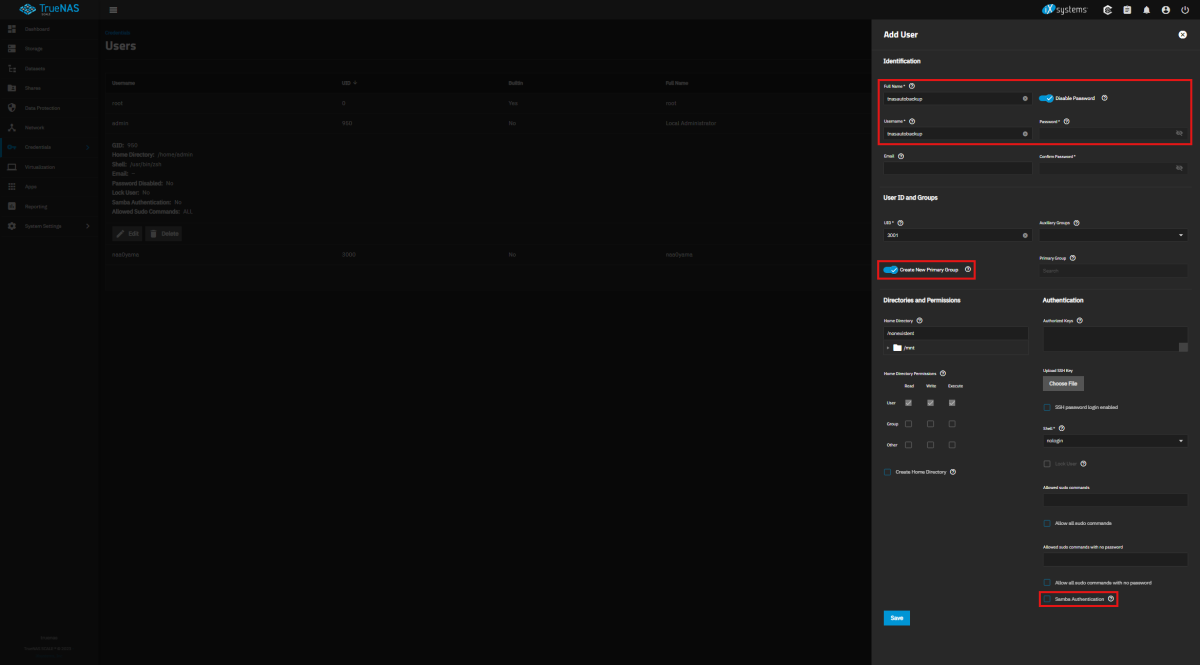Expand System Settings in sidebar
This screenshot has width=1200, height=665.
(x=88, y=226)
